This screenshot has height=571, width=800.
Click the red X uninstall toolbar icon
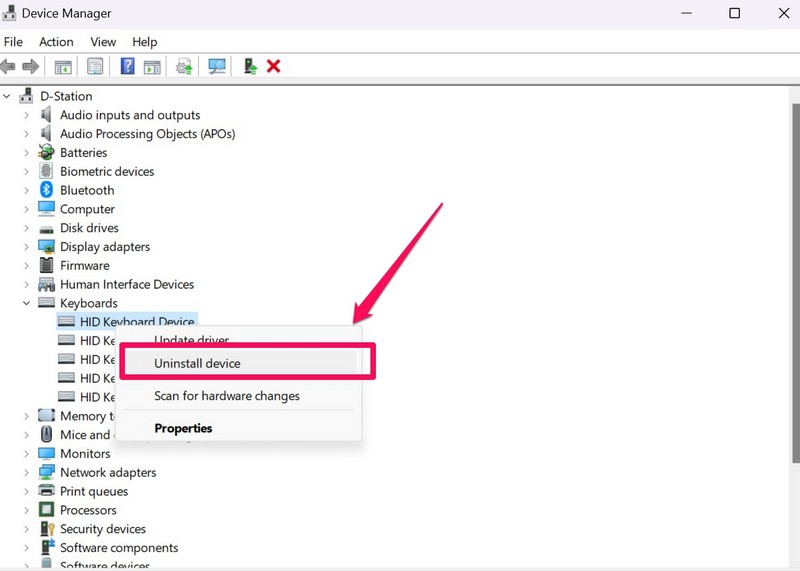(x=273, y=67)
